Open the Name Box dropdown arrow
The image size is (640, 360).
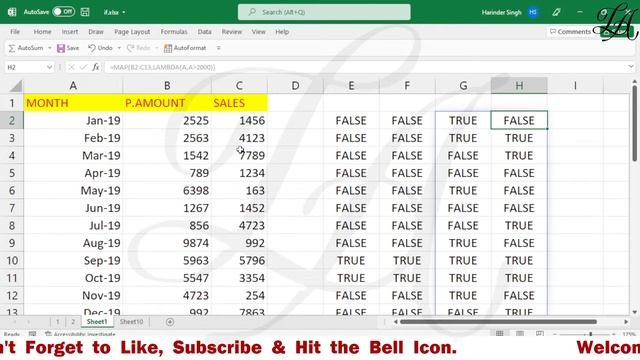pyautogui.click(x=49, y=67)
